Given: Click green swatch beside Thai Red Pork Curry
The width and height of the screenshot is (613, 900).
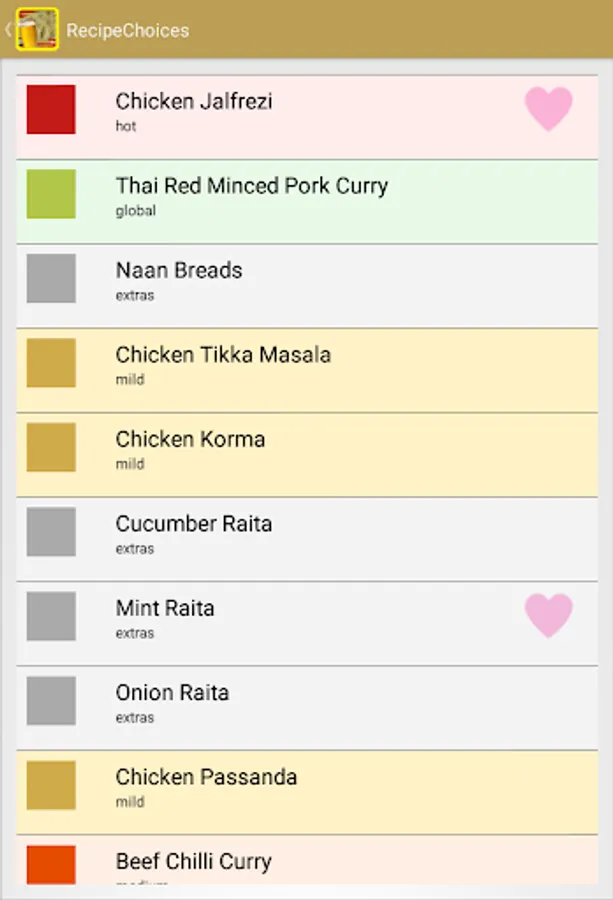Looking at the screenshot, I should (x=51, y=194).
